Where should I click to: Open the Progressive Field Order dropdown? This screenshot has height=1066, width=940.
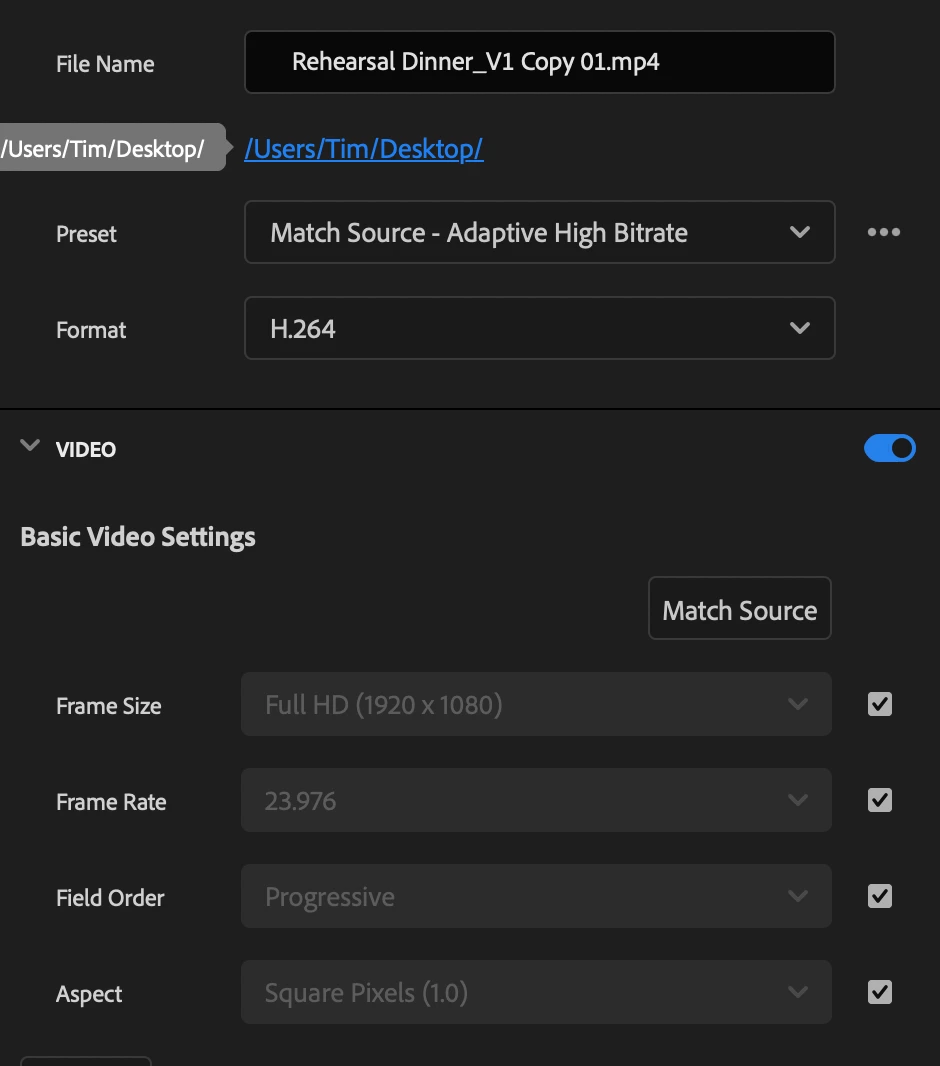coord(536,896)
